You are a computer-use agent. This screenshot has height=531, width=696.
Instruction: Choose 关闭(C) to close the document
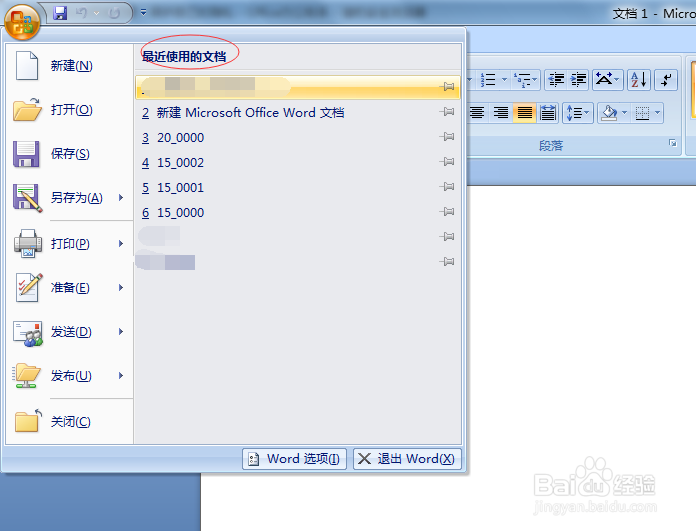[x=70, y=421]
